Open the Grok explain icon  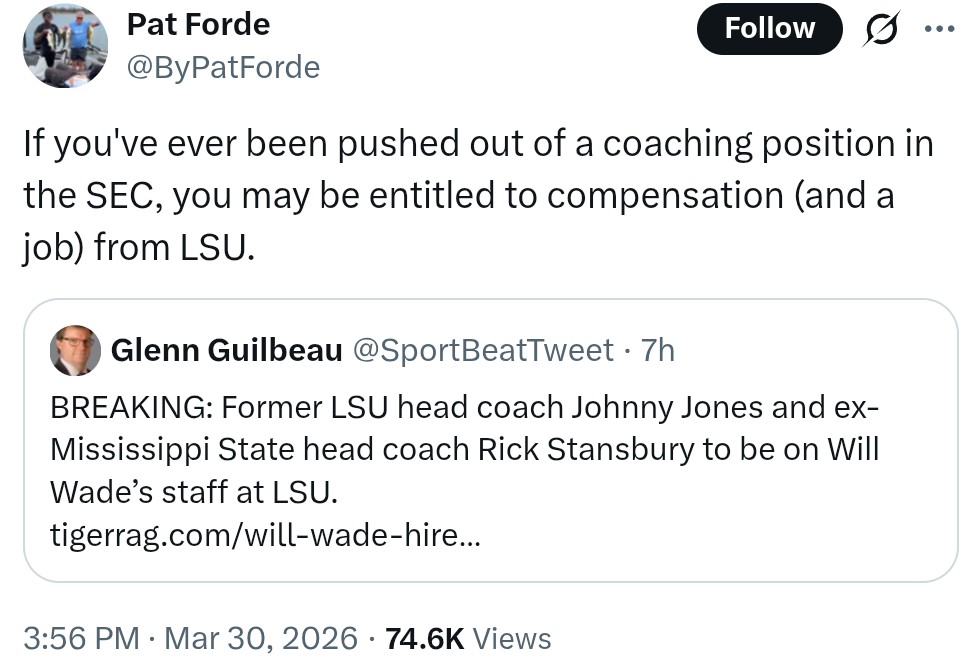pos(880,29)
